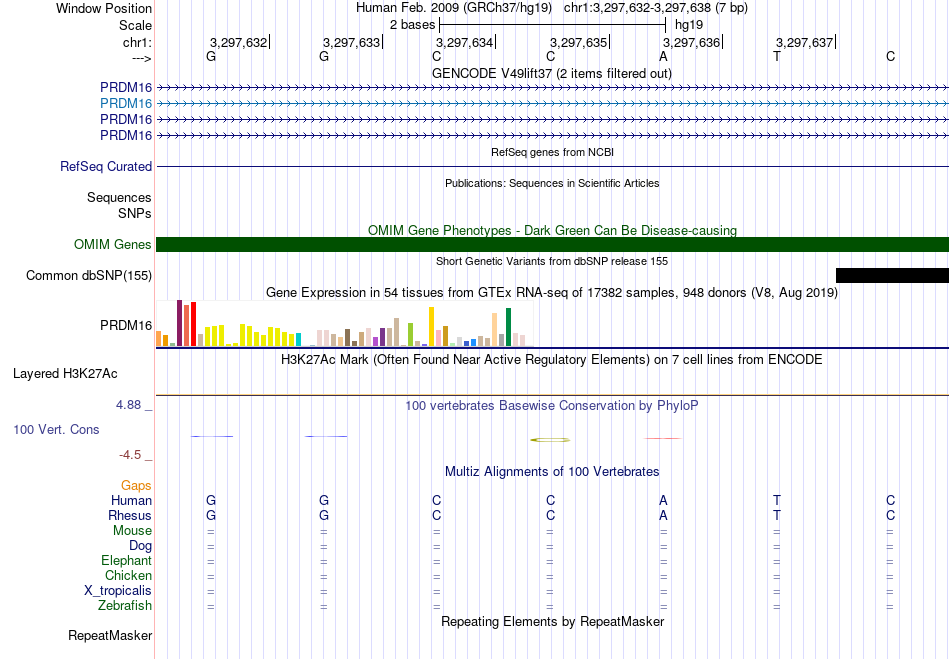Select the 100 Vert. Cons track label

coord(56,429)
